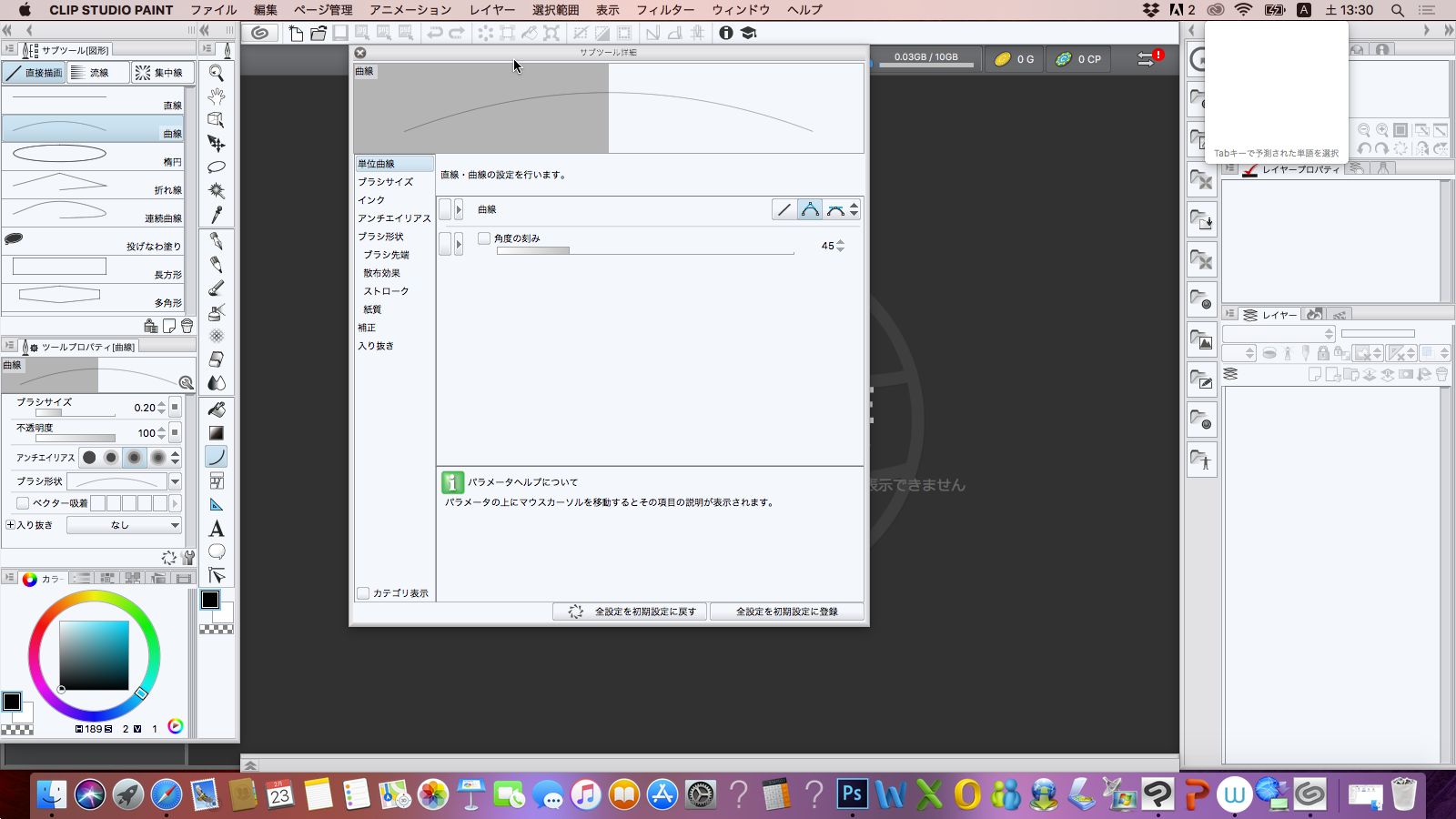Select the Correct Line tool
1456x819 pixels.
(x=217, y=575)
